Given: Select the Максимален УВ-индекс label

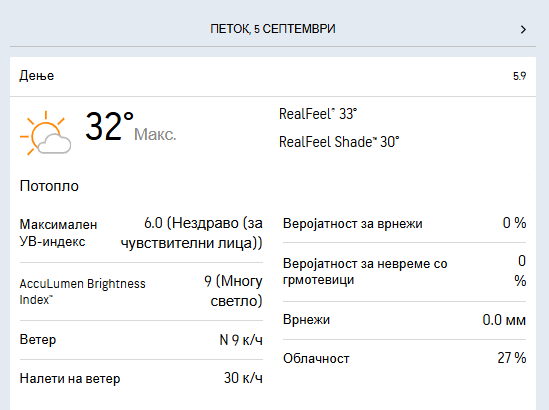Looking at the screenshot, I should click(58, 233).
